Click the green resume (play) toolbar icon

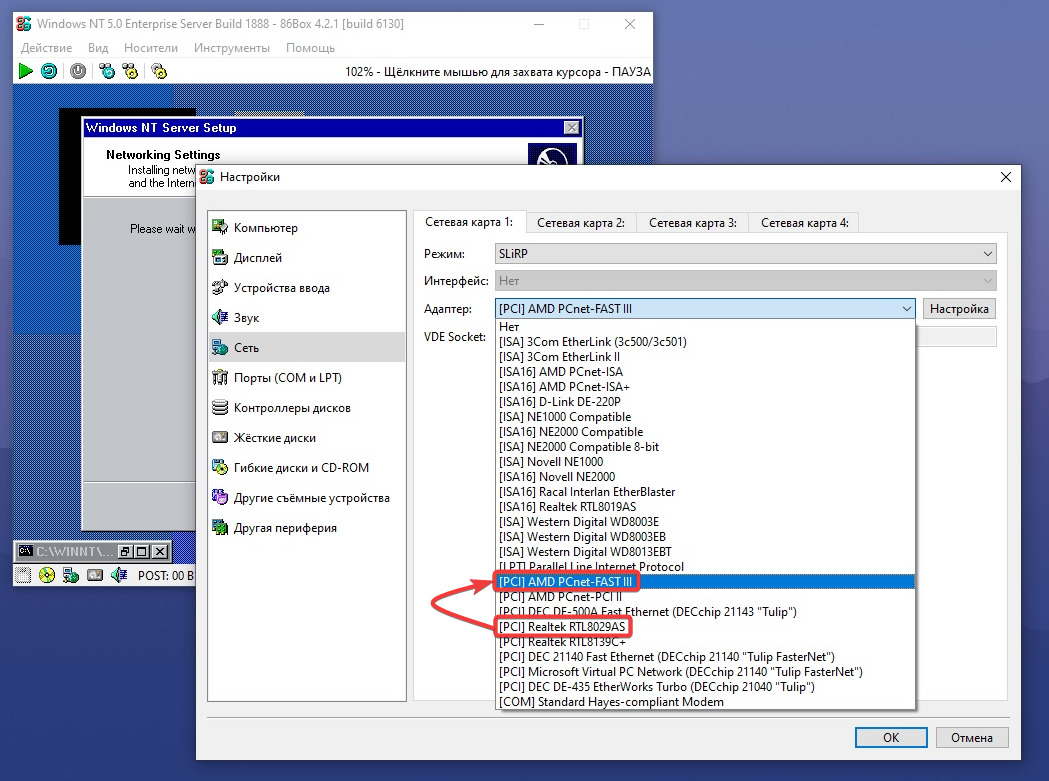pos(26,71)
